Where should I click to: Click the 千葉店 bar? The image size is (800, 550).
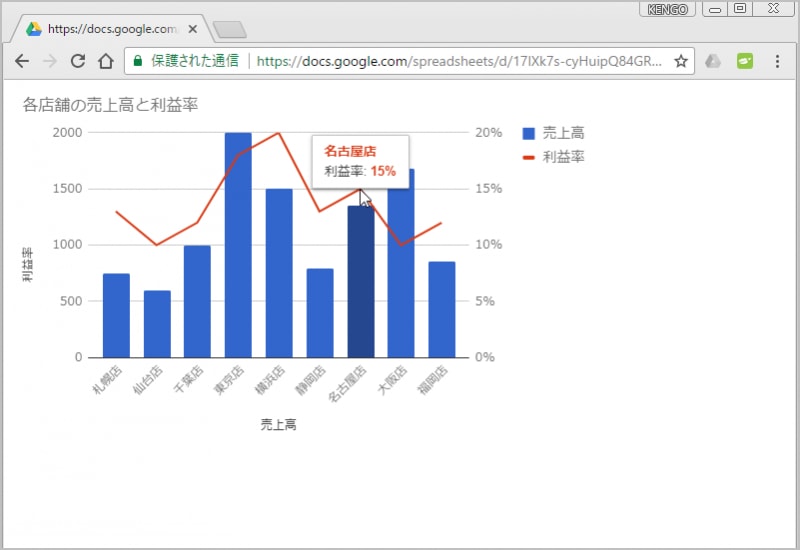[x=197, y=302]
